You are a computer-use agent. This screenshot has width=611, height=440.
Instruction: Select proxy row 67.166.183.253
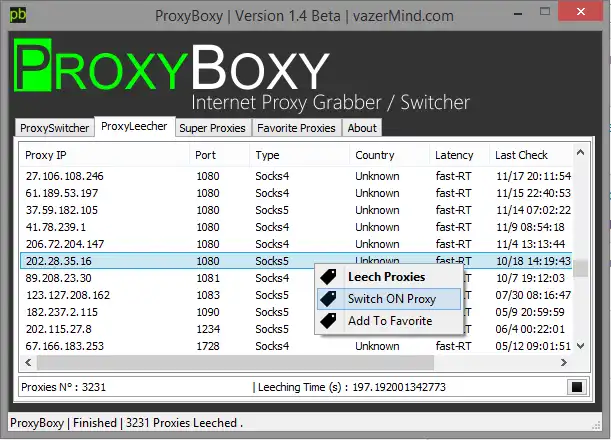coord(296,346)
